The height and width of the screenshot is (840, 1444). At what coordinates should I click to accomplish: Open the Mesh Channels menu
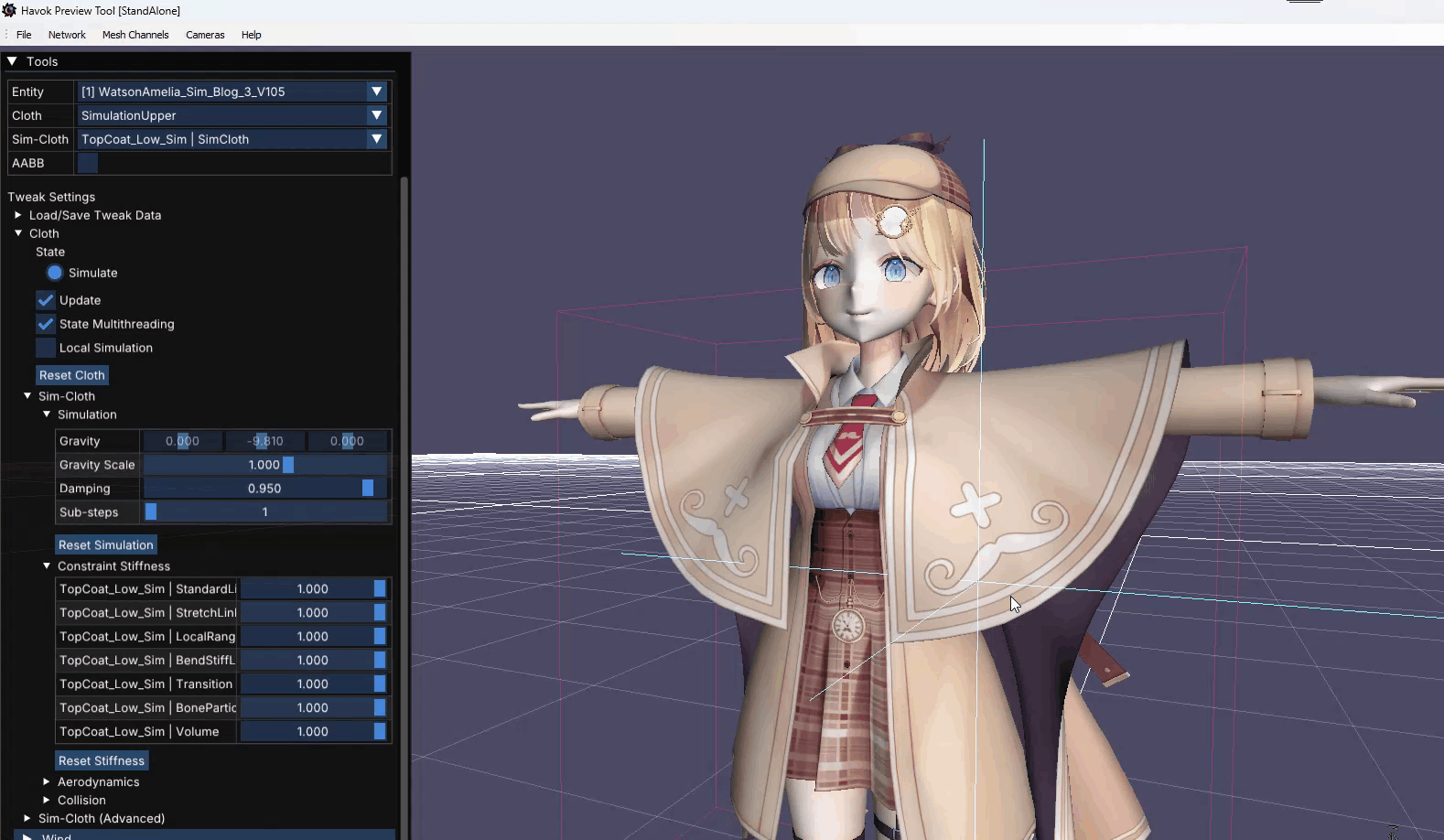135,35
